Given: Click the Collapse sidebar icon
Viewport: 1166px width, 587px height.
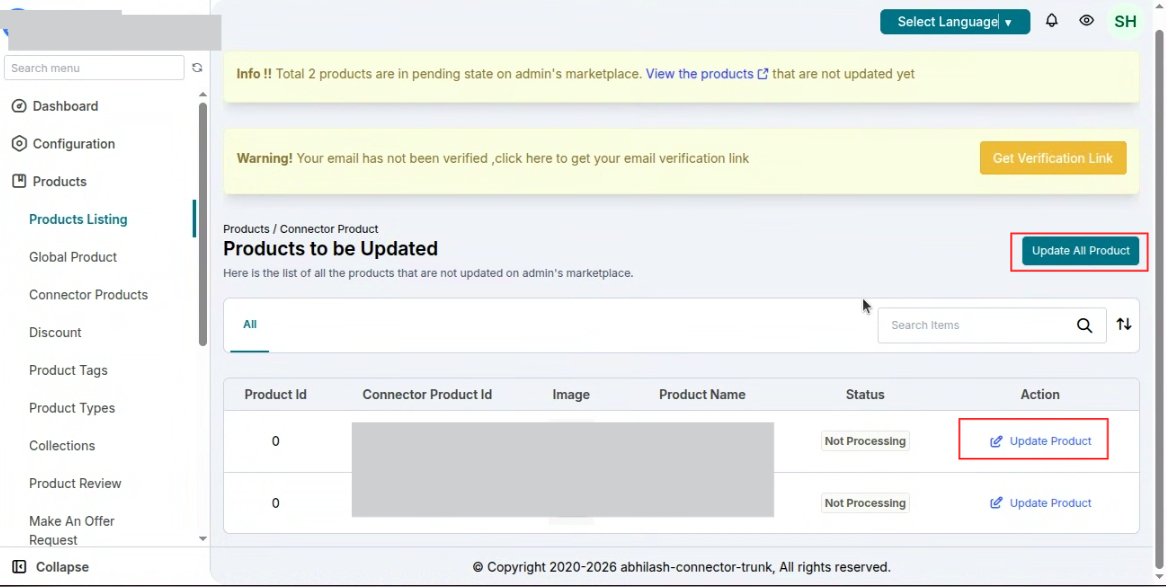Looking at the screenshot, I should point(19,567).
